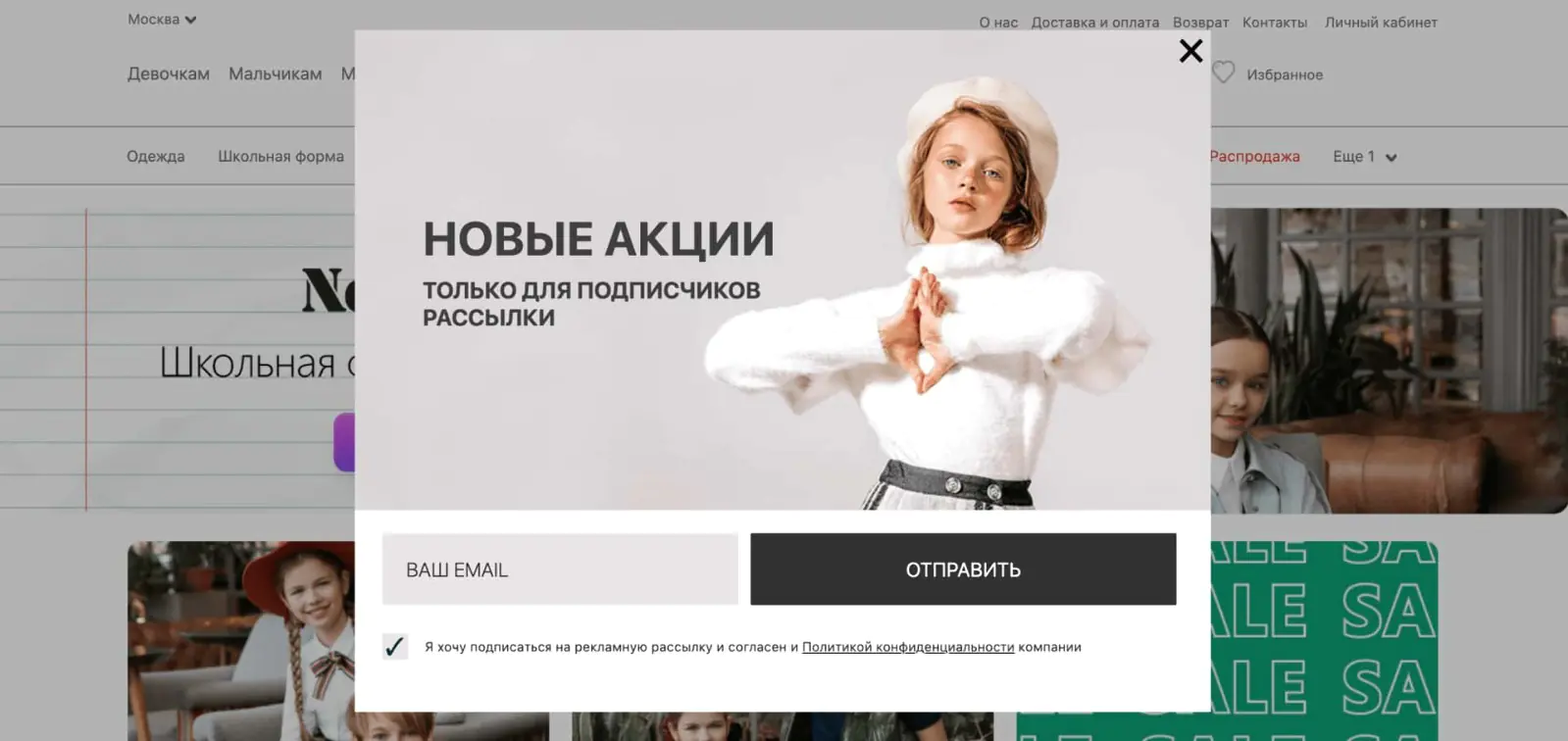Click the green SALE banner thumbnail
The image size is (1568, 741).
(1325, 641)
